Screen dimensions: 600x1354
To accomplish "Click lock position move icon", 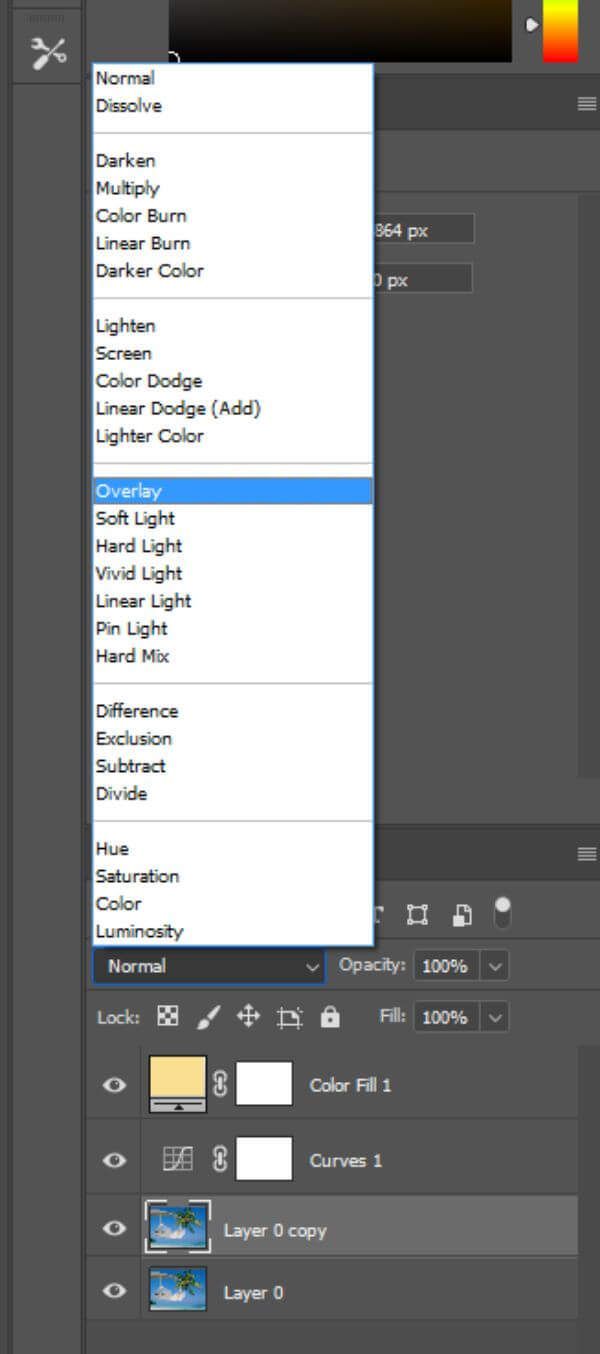I will point(248,1017).
